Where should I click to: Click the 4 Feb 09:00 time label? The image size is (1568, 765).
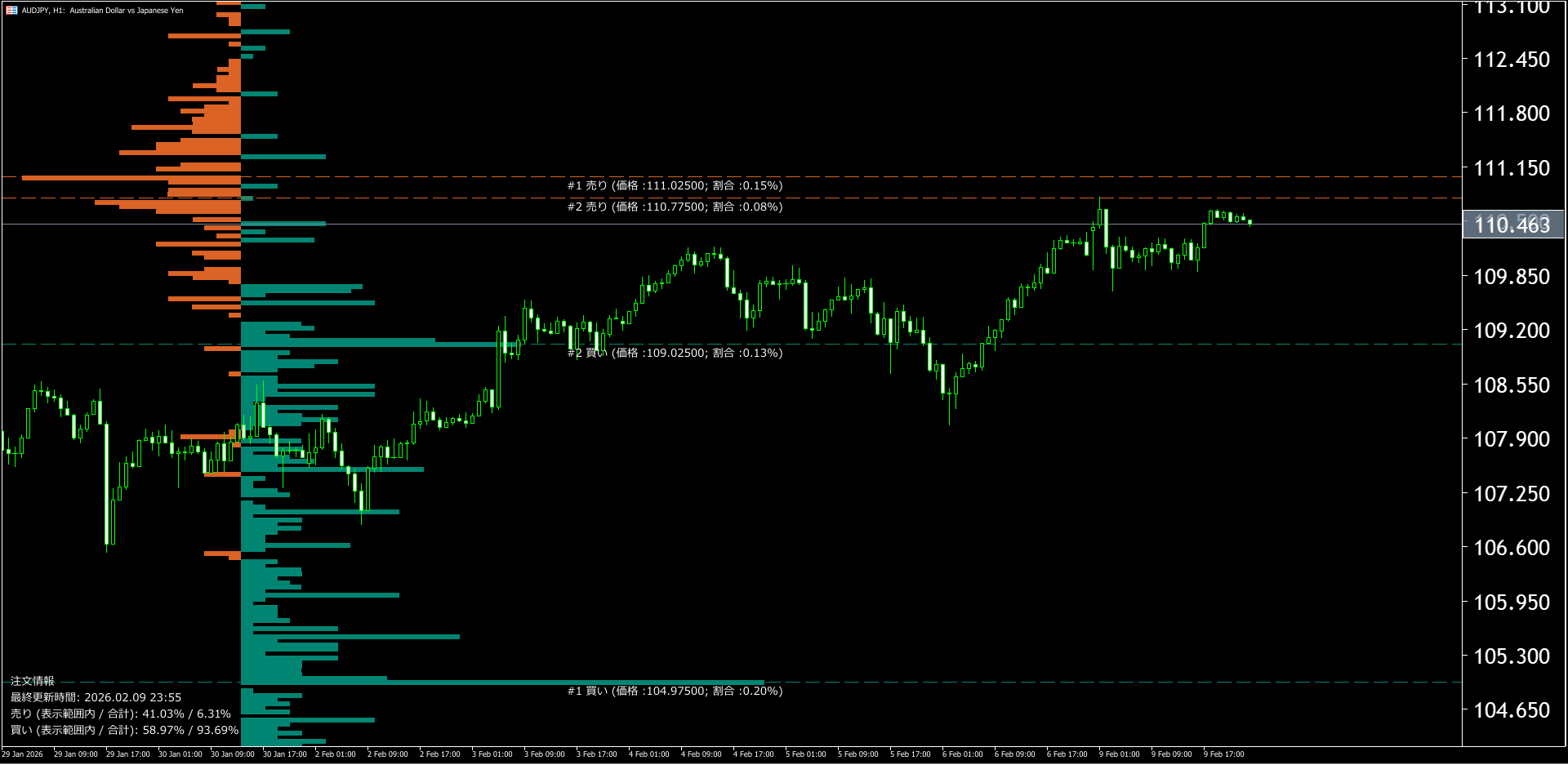702,754
